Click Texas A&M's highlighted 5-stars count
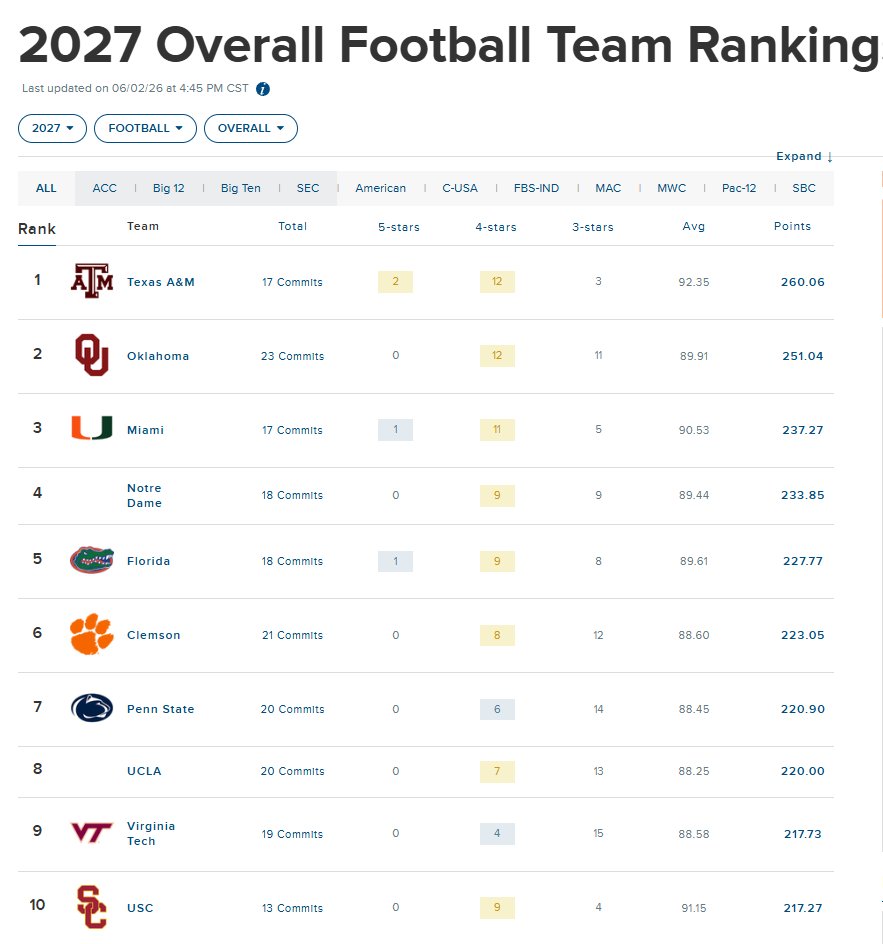Image resolution: width=883 pixels, height=944 pixels. click(x=395, y=281)
